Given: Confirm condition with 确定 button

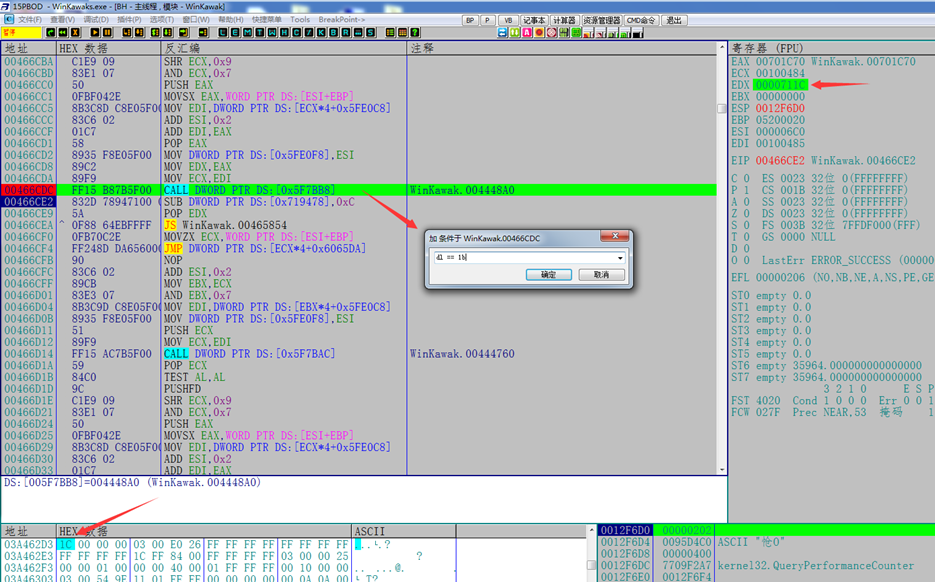Looking at the screenshot, I should pos(549,275).
